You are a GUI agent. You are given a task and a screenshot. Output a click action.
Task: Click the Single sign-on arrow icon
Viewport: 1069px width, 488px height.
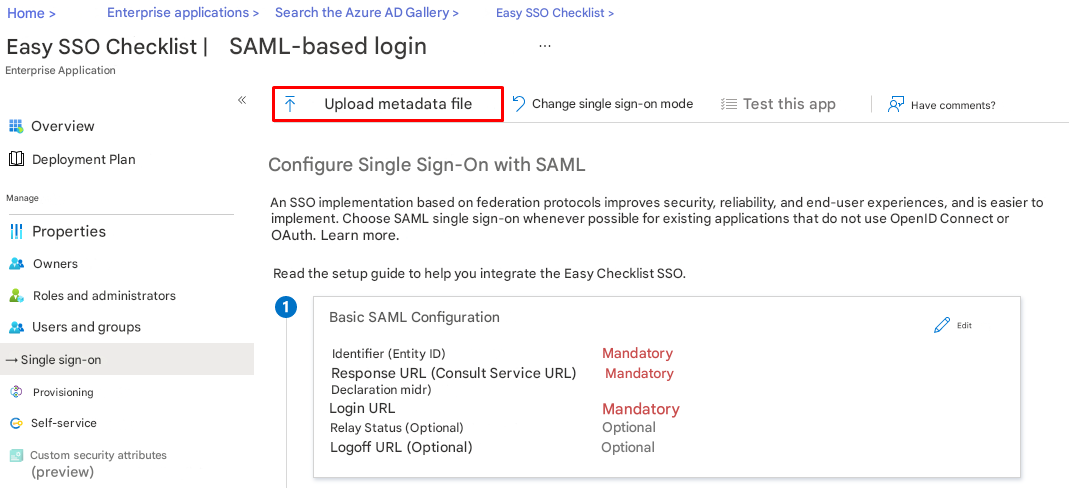[12, 360]
